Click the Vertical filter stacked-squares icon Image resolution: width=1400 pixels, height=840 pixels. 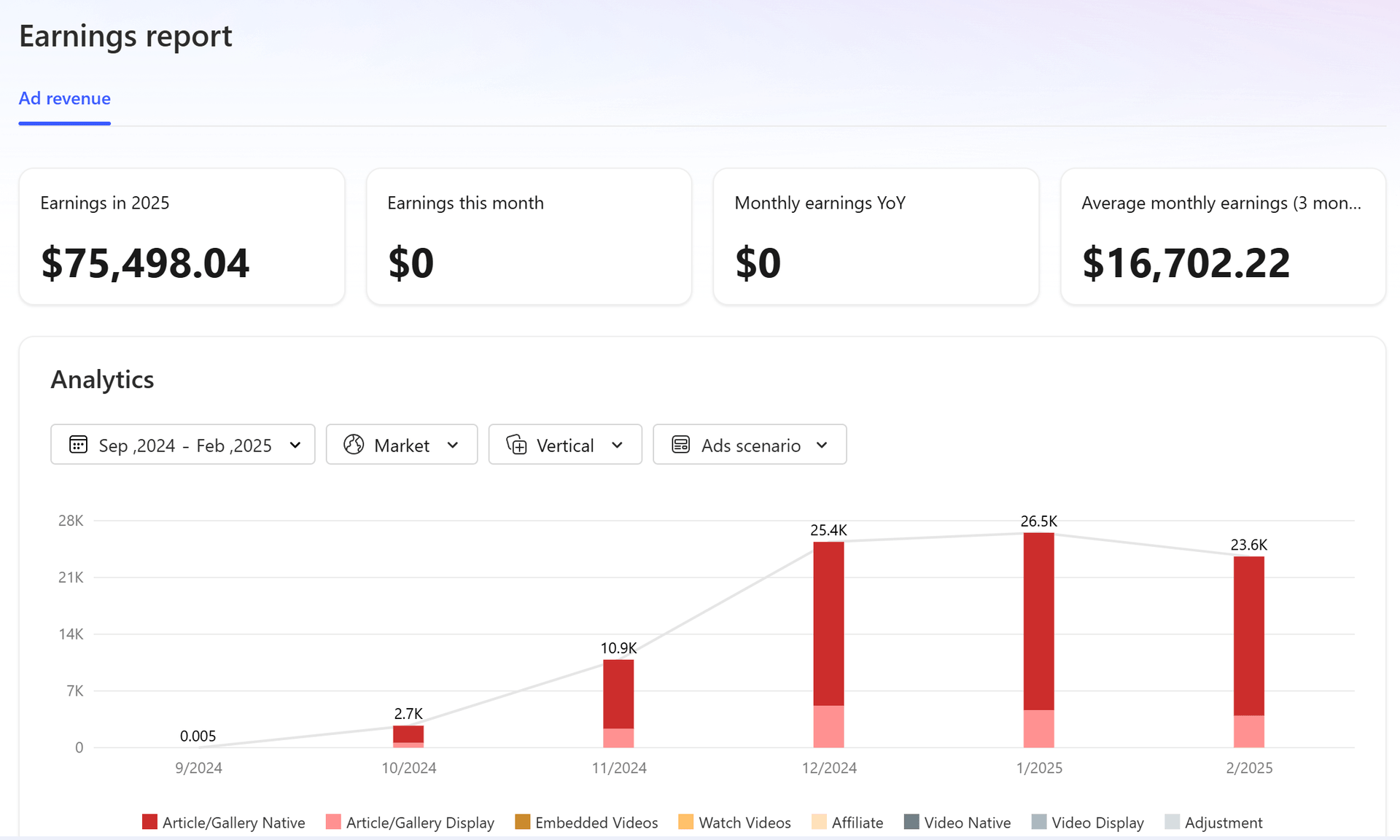click(x=516, y=444)
